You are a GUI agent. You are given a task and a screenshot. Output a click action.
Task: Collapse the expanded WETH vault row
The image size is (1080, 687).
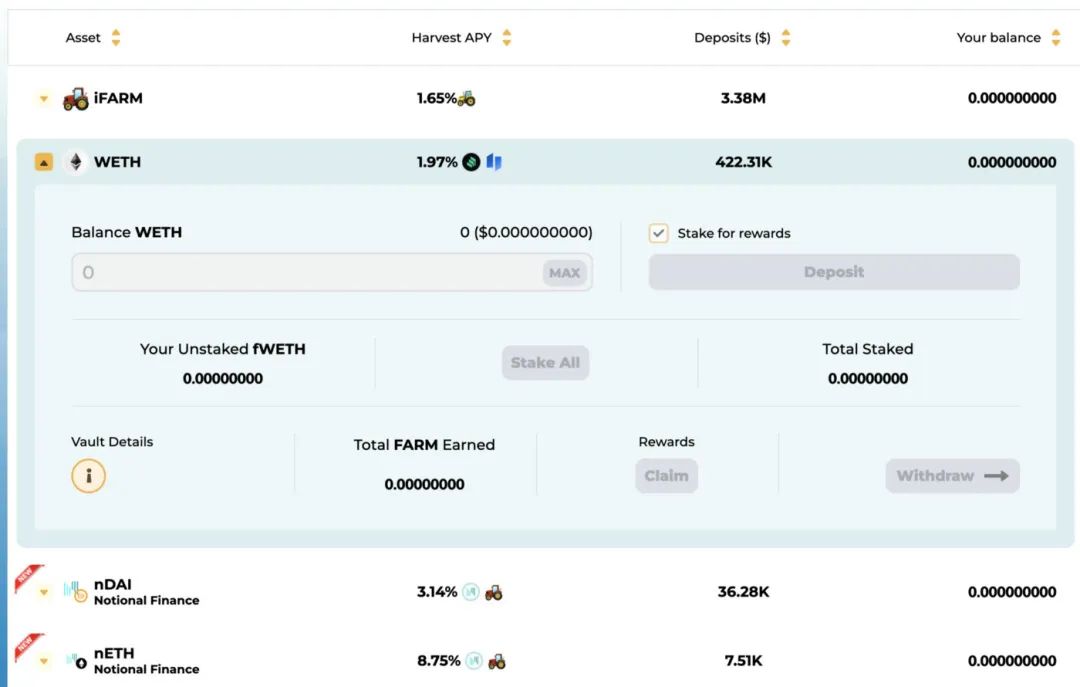click(x=43, y=162)
